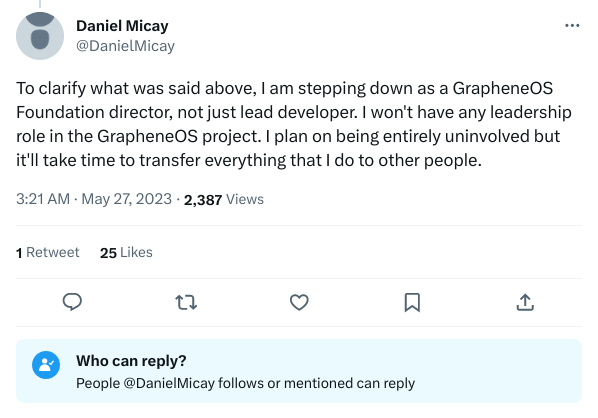Image resolution: width=598 pixels, height=418 pixels.
Task: Reply to the tweet via speech bubble icon
Action: tap(72, 302)
